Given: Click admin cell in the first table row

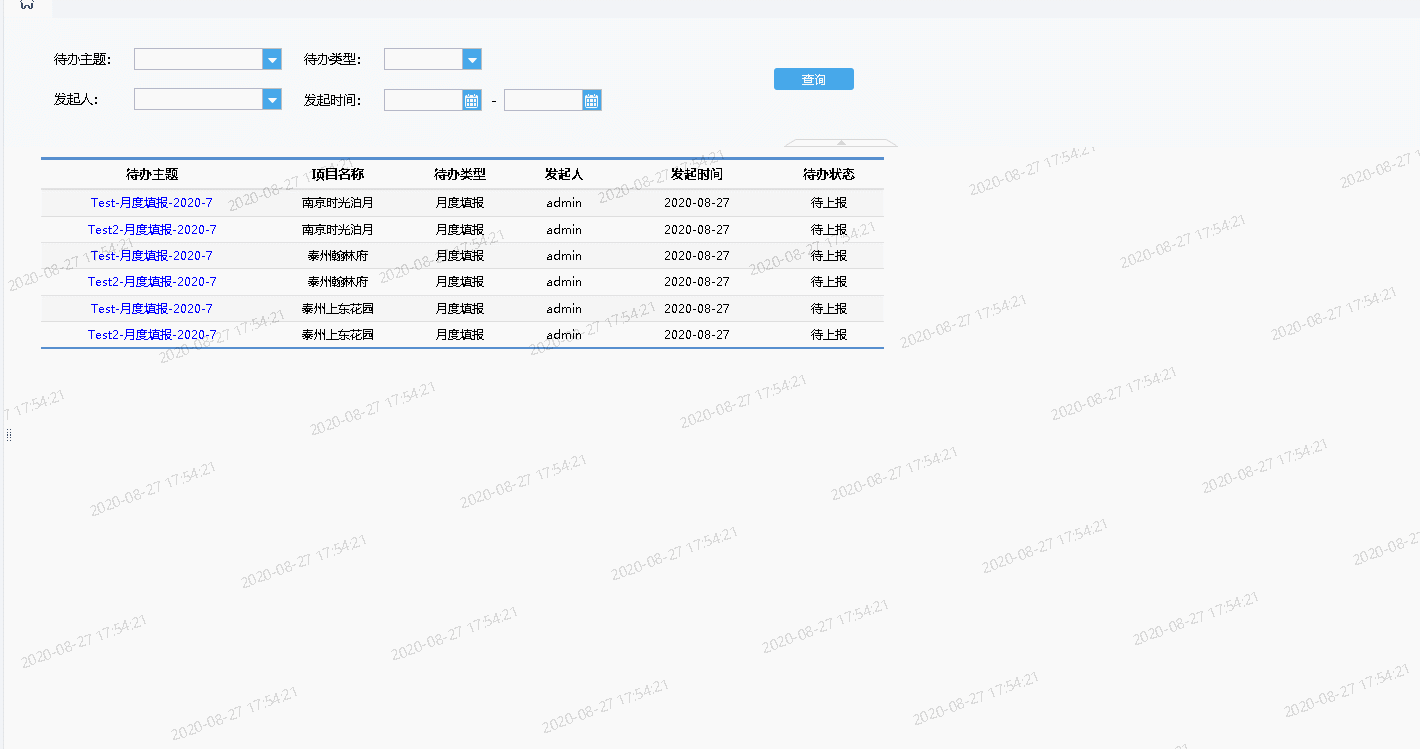Looking at the screenshot, I should (564, 203).
